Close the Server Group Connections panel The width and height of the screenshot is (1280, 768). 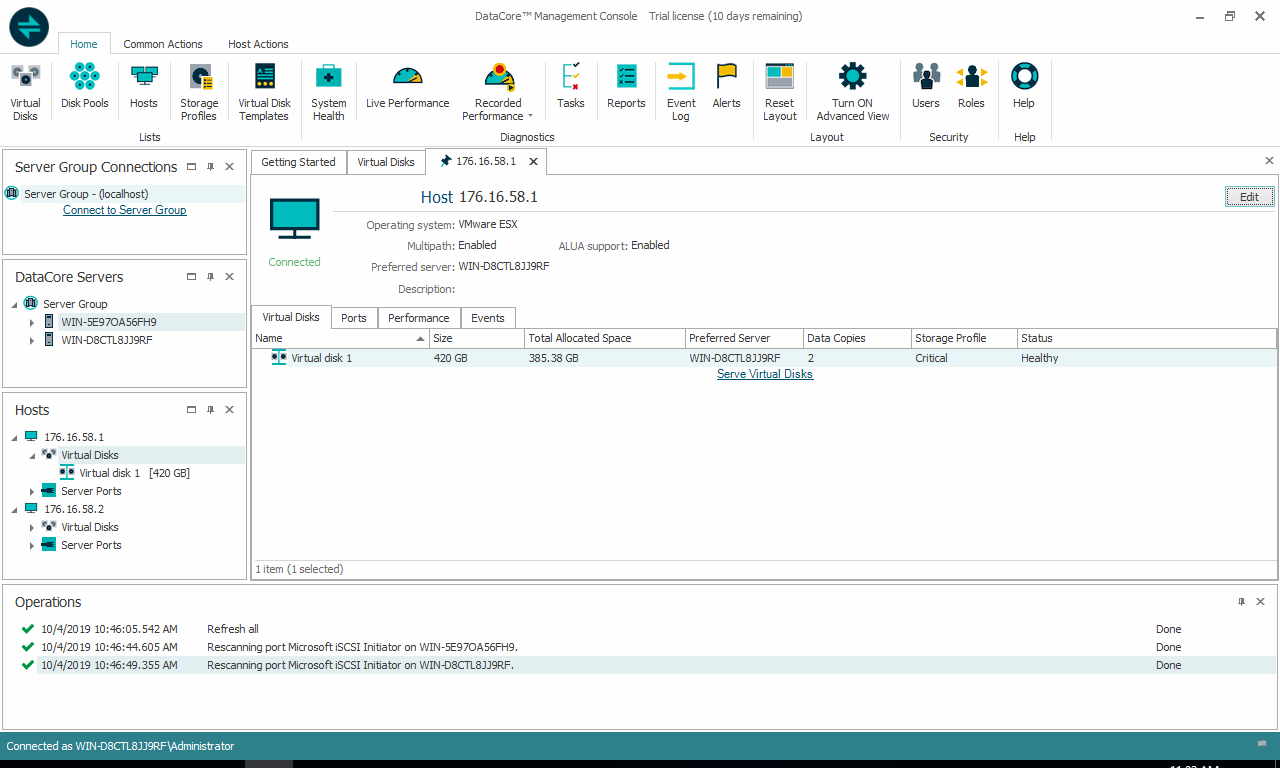pos(229,167)
